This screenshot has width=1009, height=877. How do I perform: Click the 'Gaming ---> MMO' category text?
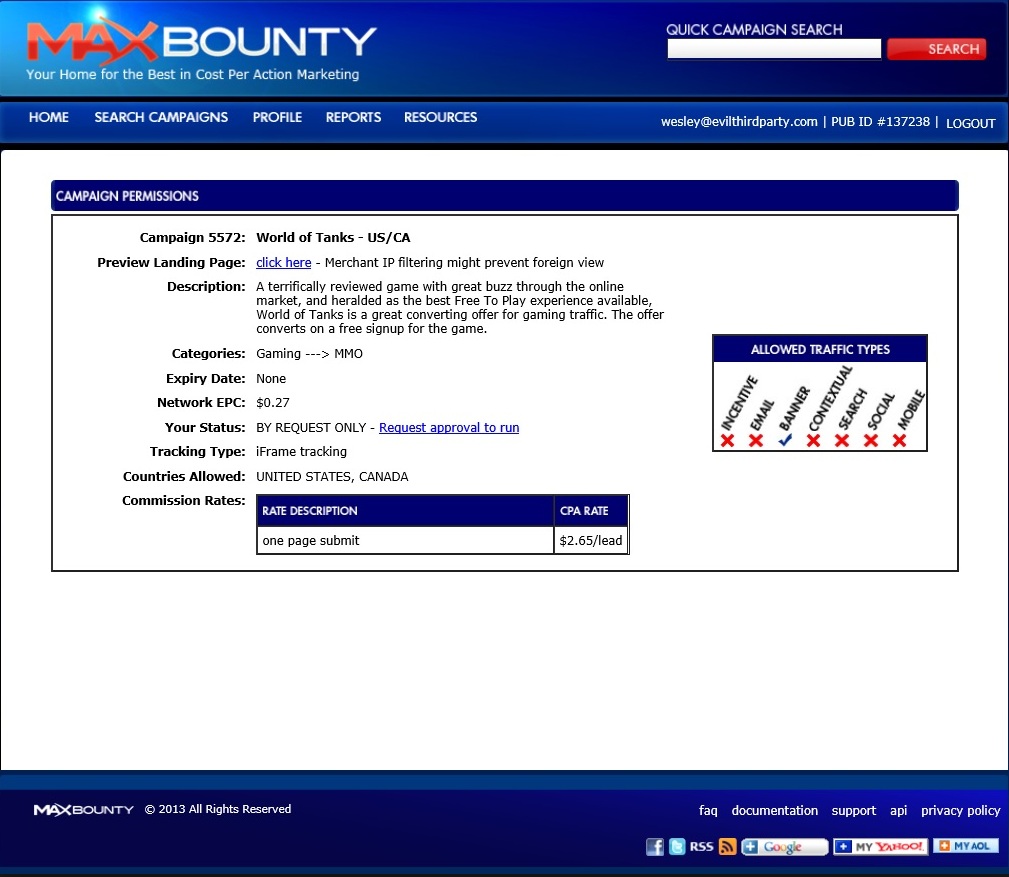coord(310,354)
